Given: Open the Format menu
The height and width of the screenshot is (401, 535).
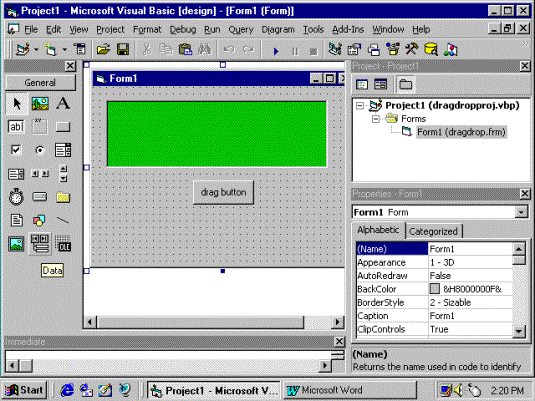Looking at the screenshot, I should [x=147, y=30].
